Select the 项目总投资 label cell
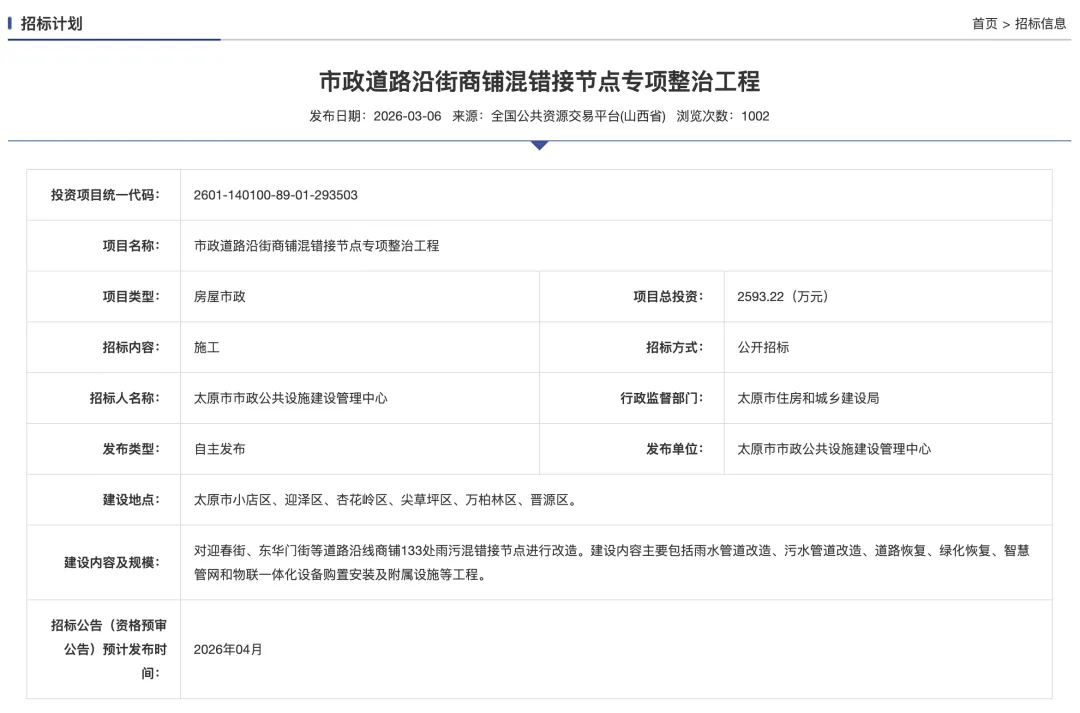This screenshot has height=713, width=1080. click(632, 297)
